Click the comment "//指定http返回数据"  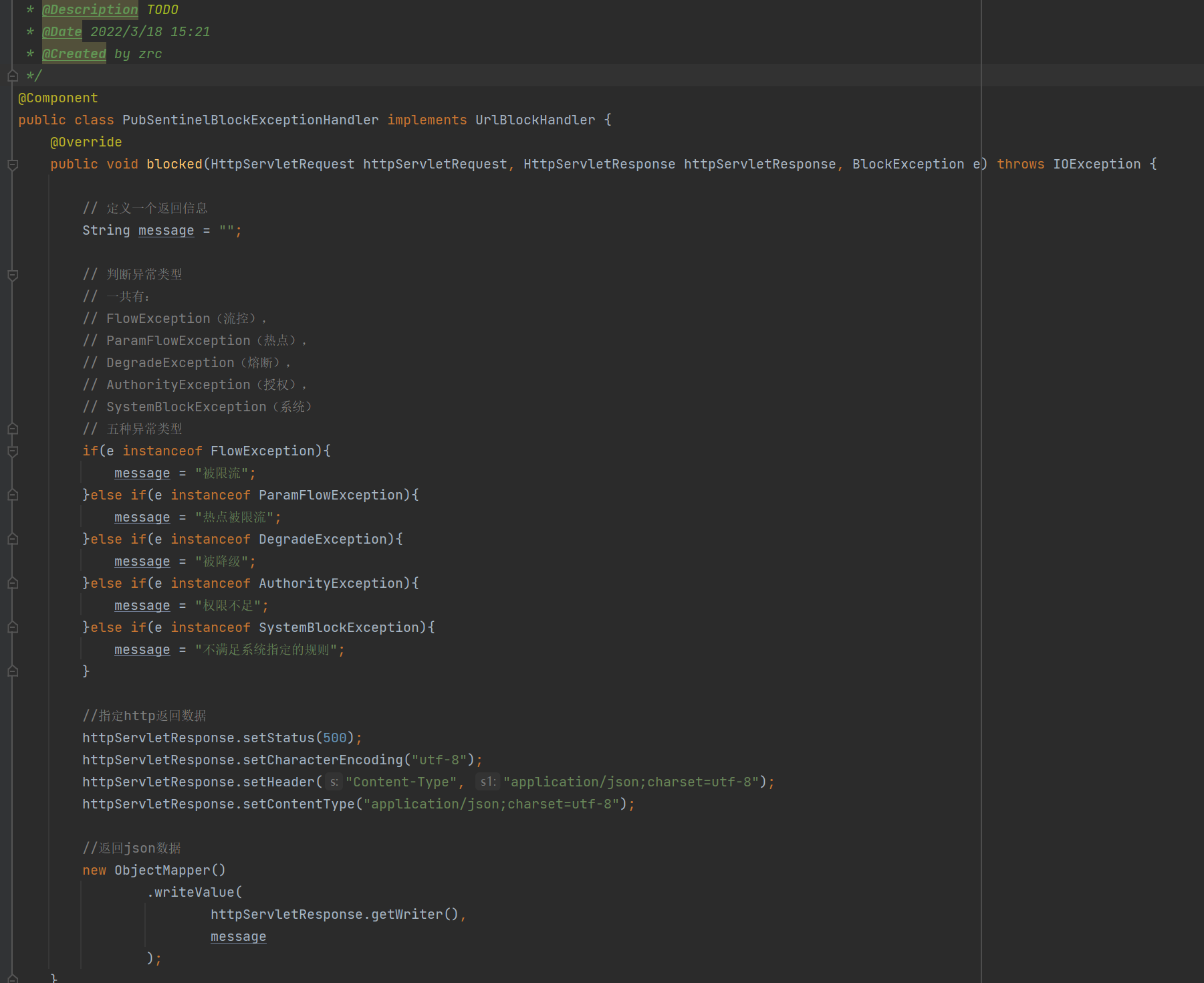pyautogui.click(x=144, y=716)
